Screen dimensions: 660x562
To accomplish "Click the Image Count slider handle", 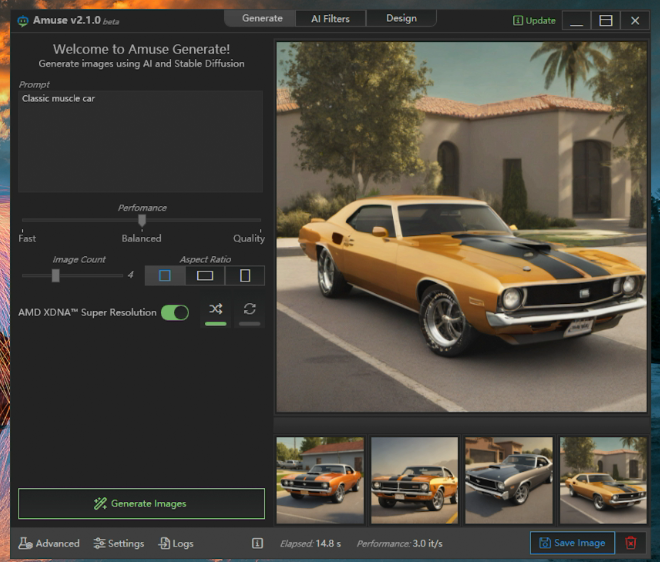I will click(x=56, y=275).
